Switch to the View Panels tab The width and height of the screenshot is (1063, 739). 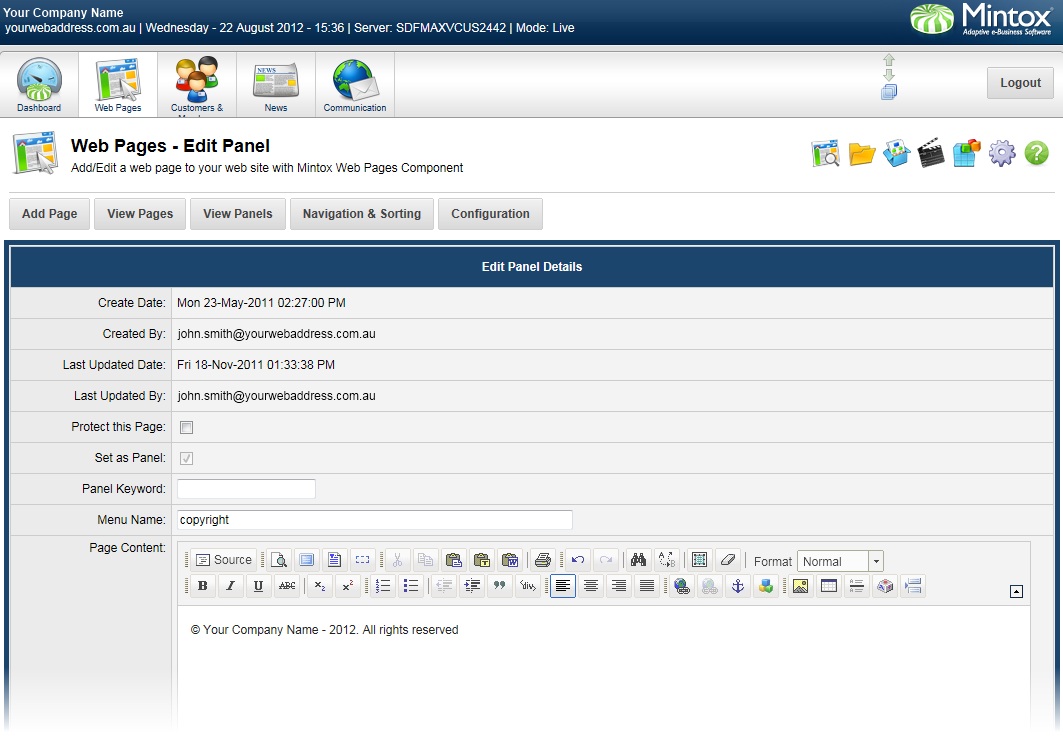[237, 213]
